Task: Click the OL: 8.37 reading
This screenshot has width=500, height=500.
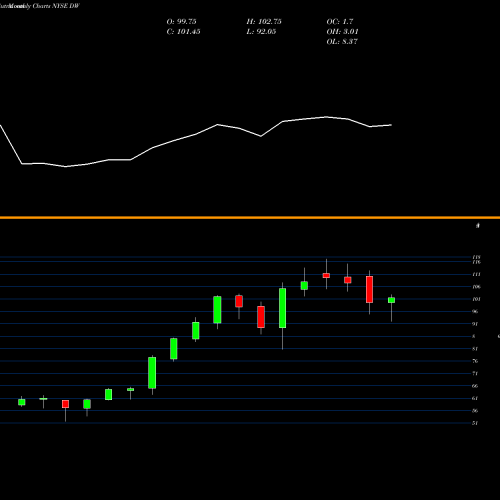Action: (342, 42)
